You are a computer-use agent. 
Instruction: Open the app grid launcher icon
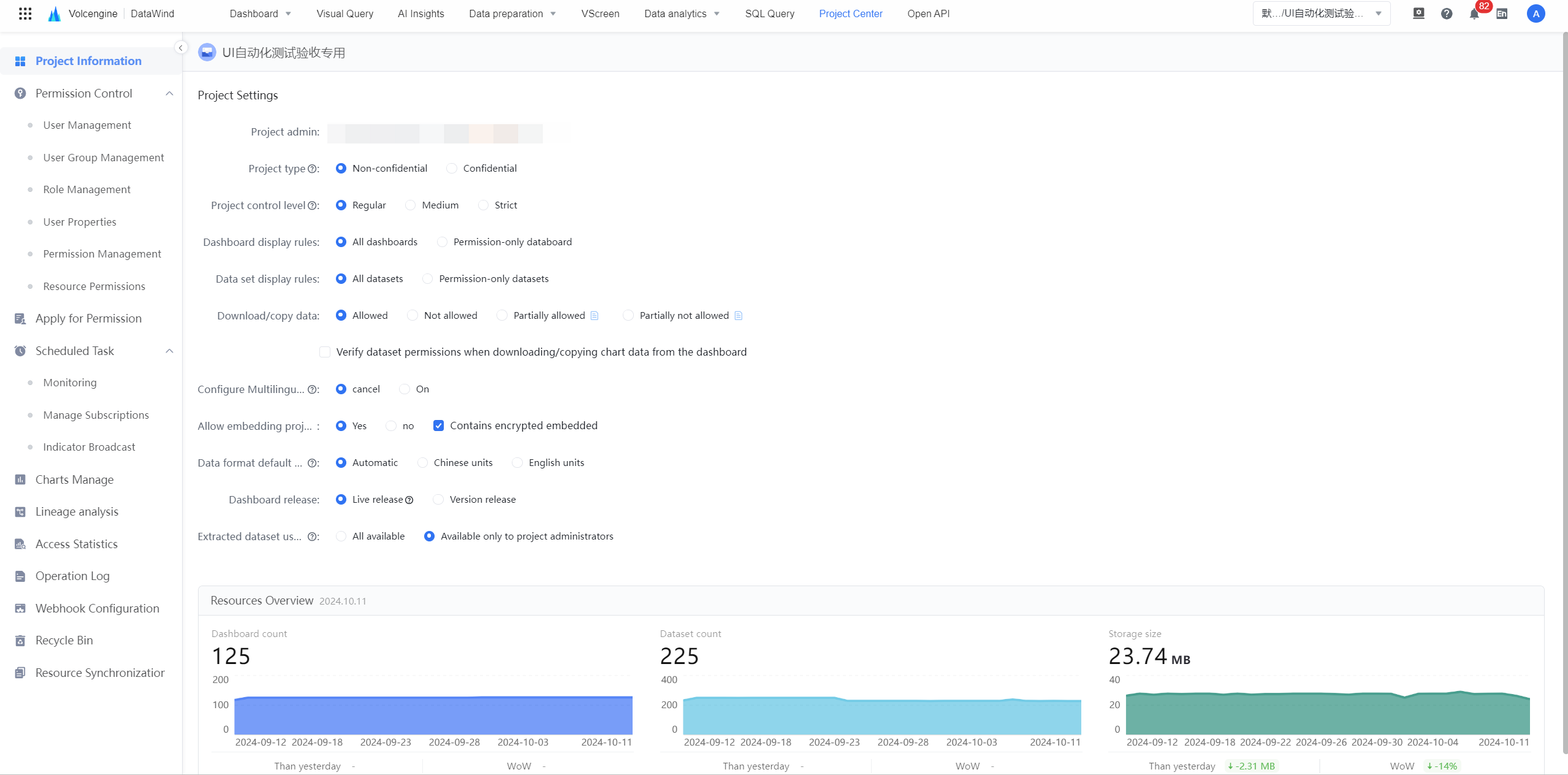[25, 13]
